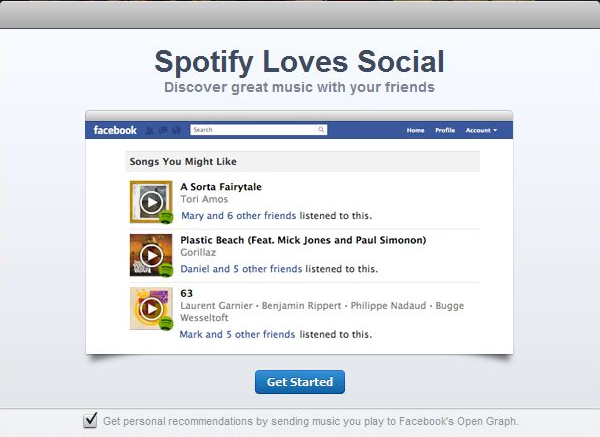Screen dimensions: 600x437
Task: Open Facebook notifications globe icon
Action: pos(176,130)
